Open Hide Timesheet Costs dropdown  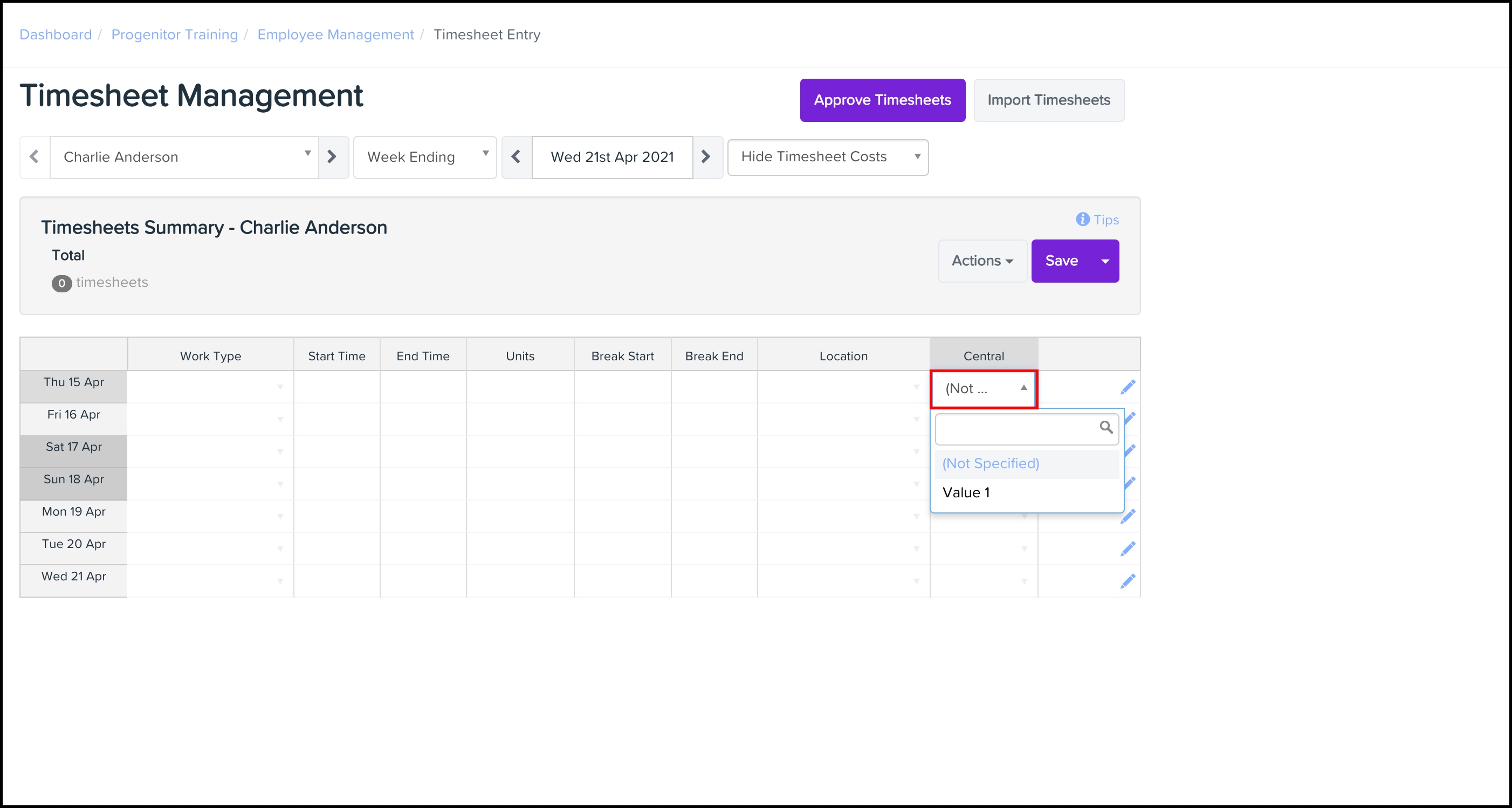(828, 157)
